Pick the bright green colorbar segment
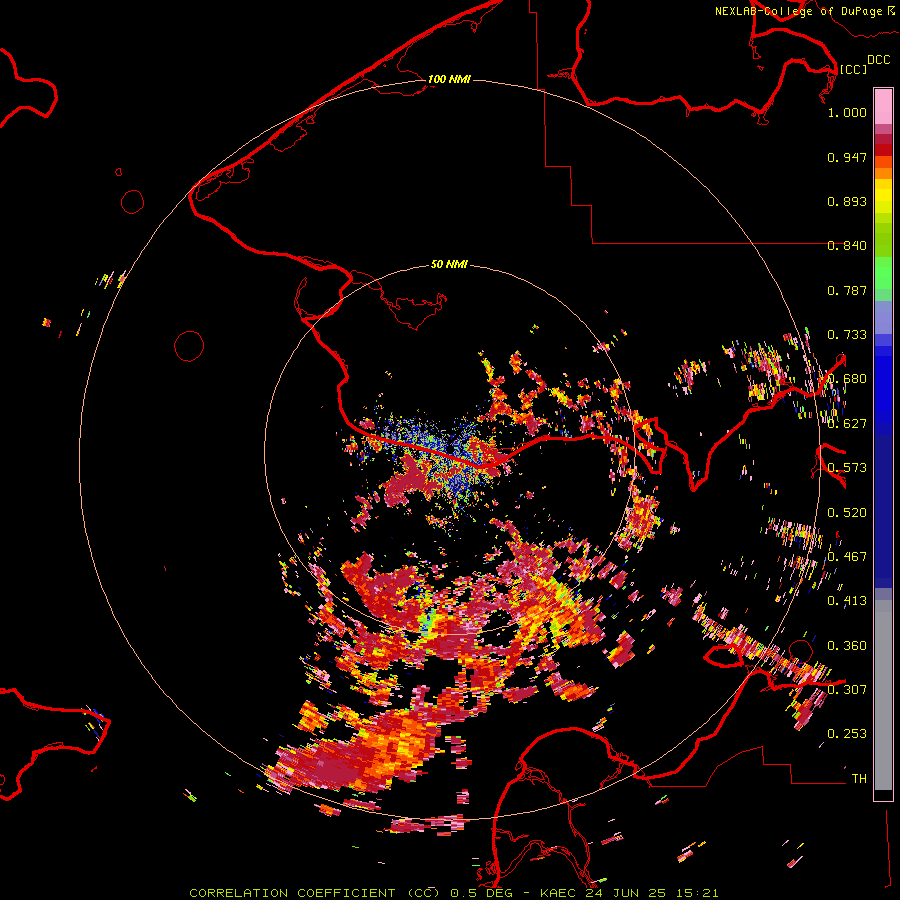This screenshot has height=900, width=900. (x=883, y=273)
